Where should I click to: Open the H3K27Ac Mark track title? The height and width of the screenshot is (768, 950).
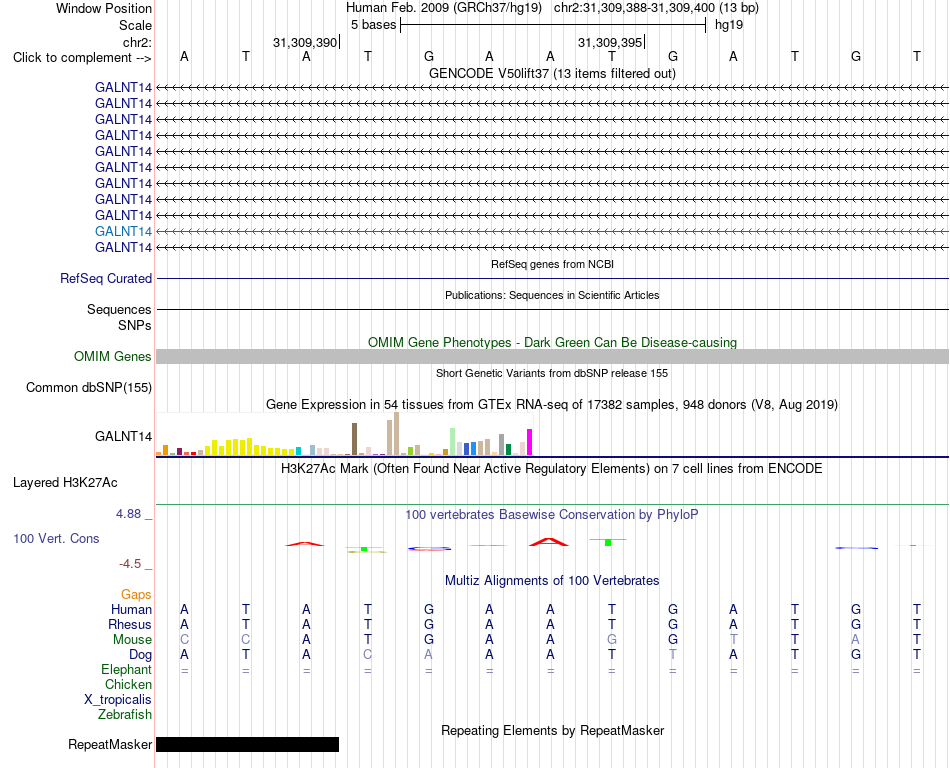click(x=552, y=469)
